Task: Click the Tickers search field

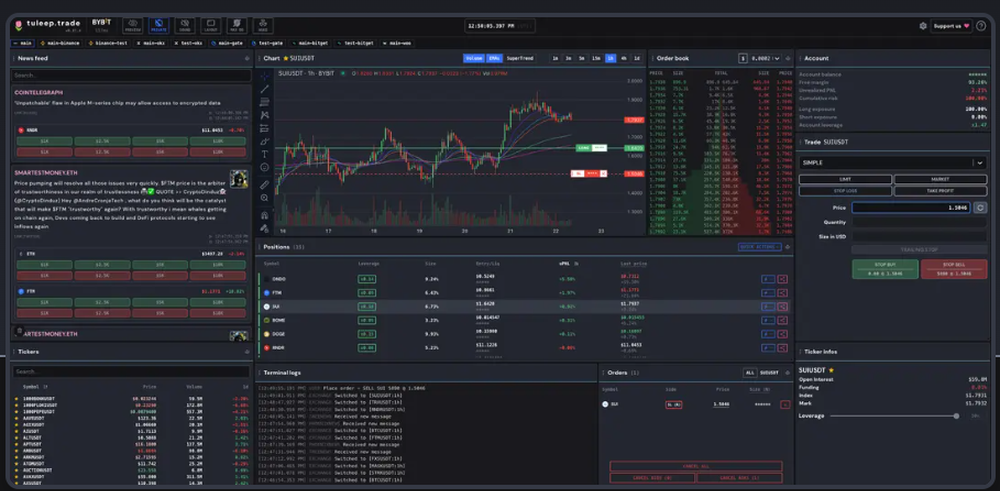Action: pos(131,371)
